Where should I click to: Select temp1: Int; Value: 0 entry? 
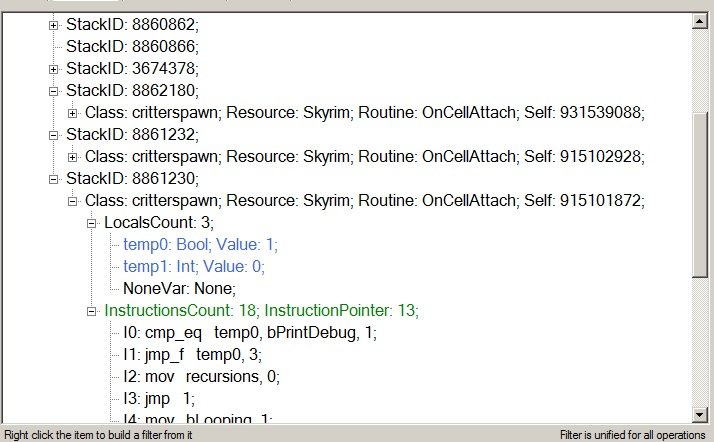(194, 266)
